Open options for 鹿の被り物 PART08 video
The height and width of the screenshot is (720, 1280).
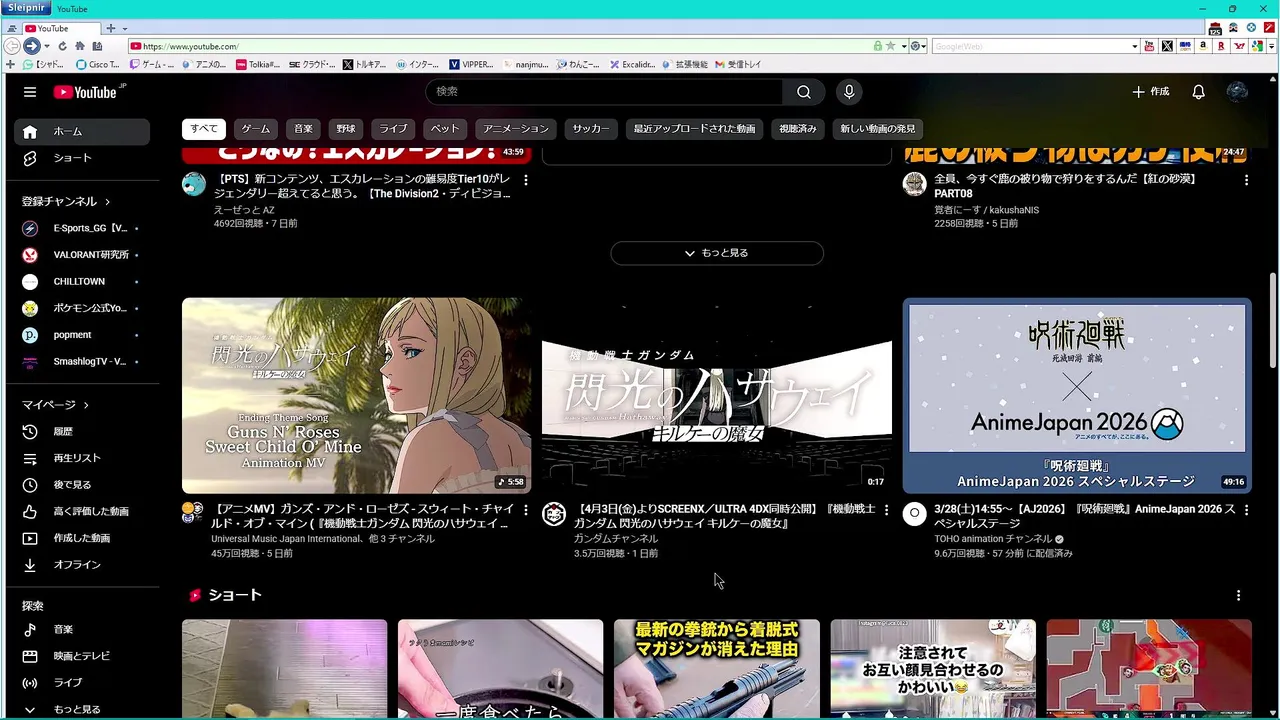click(x=1246, y=180)
